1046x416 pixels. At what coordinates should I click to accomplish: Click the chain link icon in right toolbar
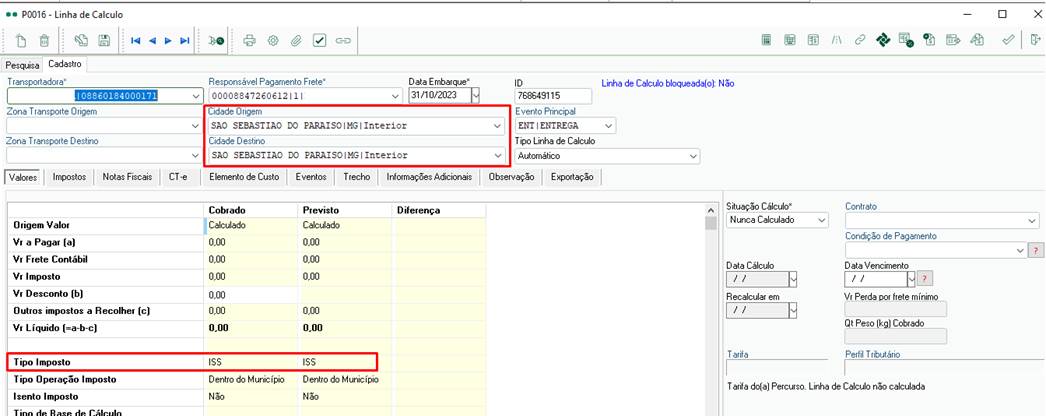(x=860, y=41)
